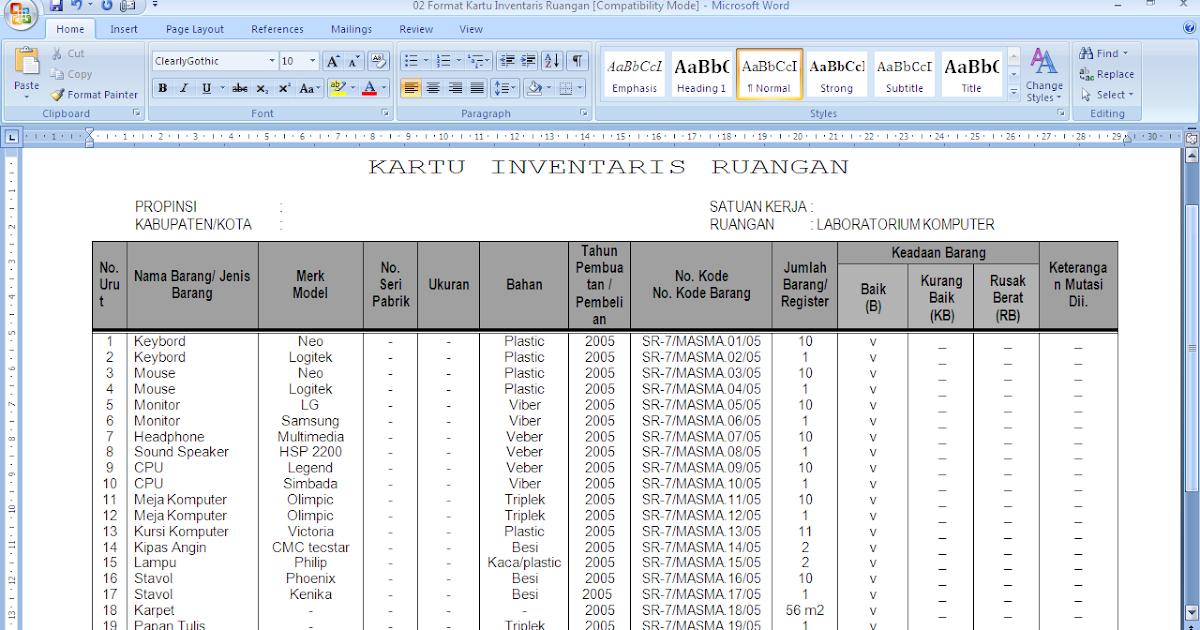Image resolution: width=1200 pixels, height=630 pixels.
Task: Toggle the Show/Hide paragraph marks icon
Action: 578,61
